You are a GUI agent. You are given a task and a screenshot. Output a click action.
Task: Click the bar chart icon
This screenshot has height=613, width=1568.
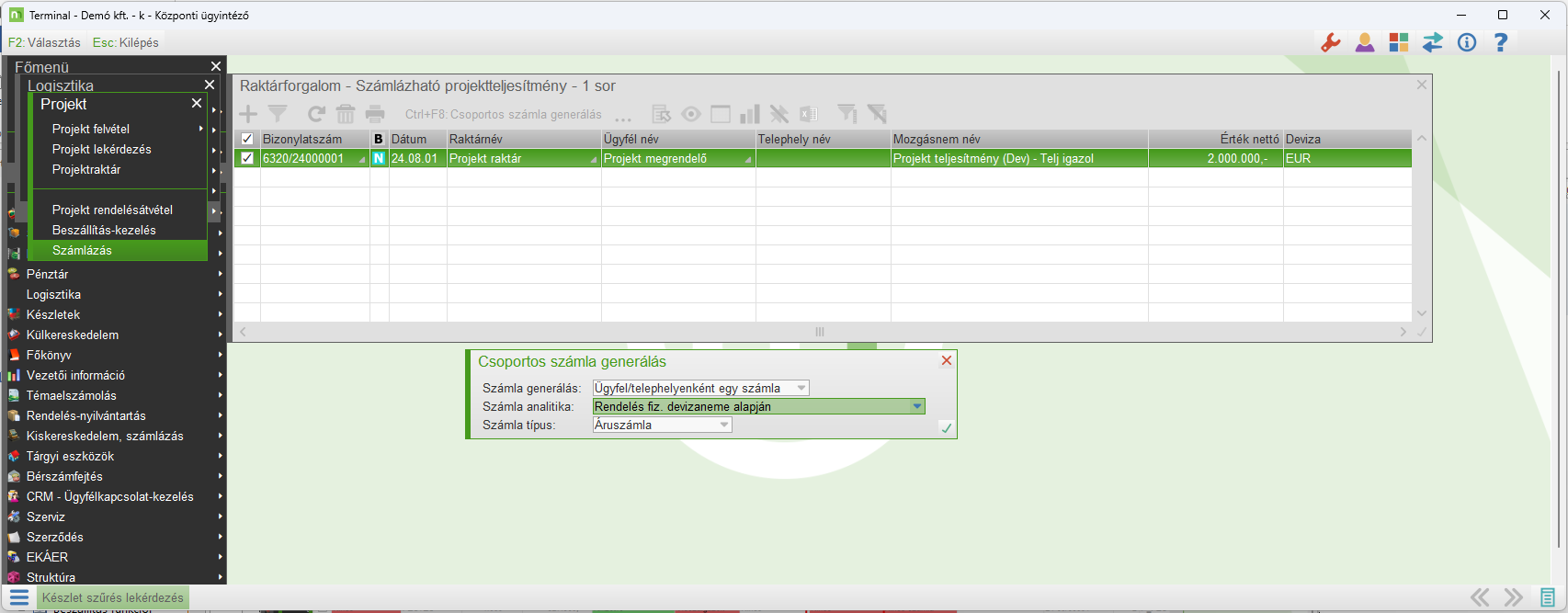pos(750,114)
